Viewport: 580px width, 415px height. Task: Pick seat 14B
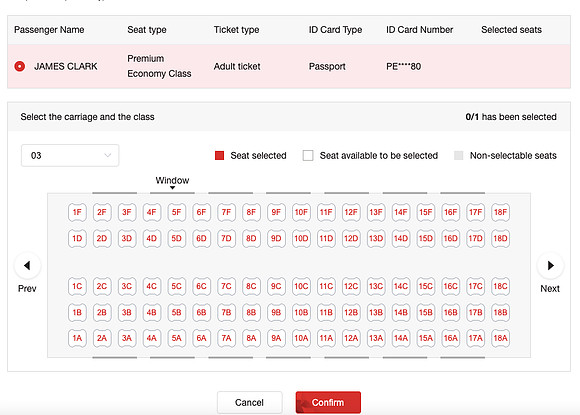401,312
